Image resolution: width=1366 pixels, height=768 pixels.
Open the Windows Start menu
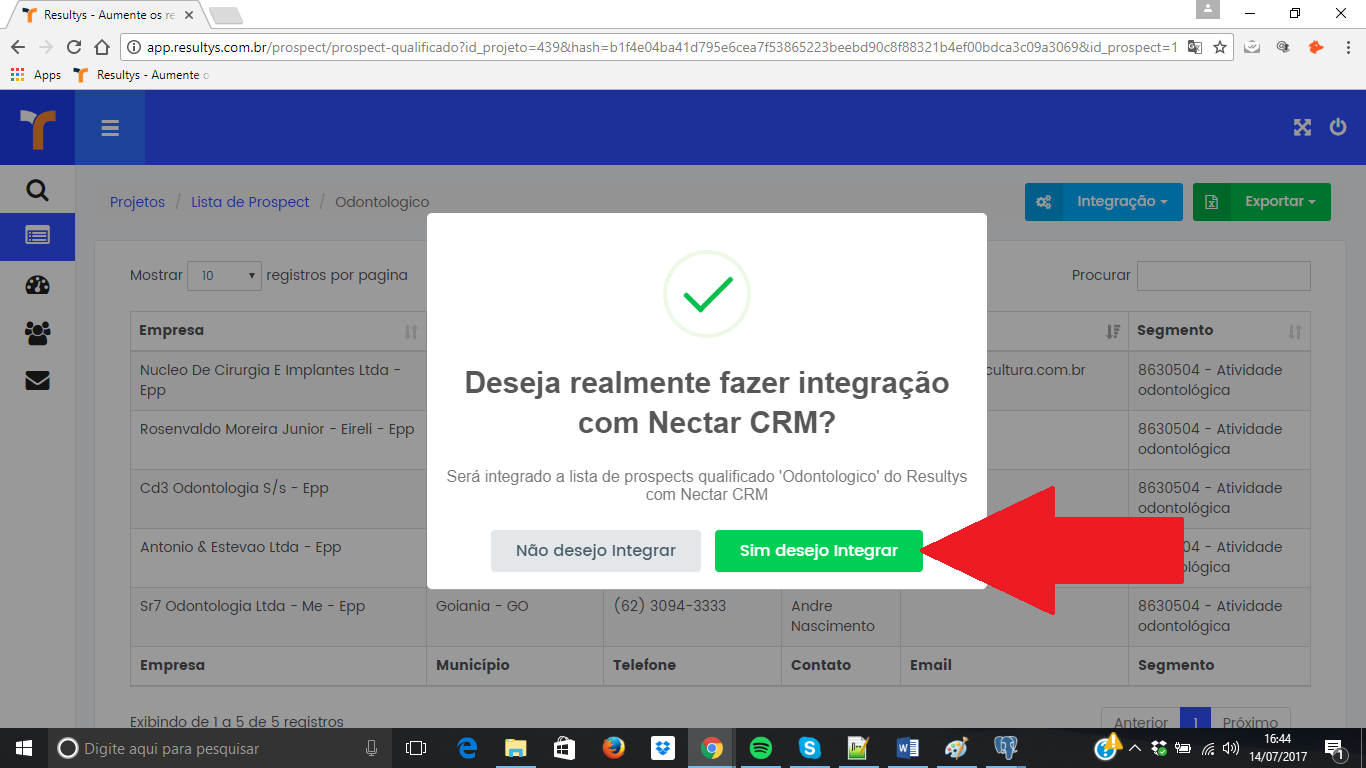(x=24, y=748)
